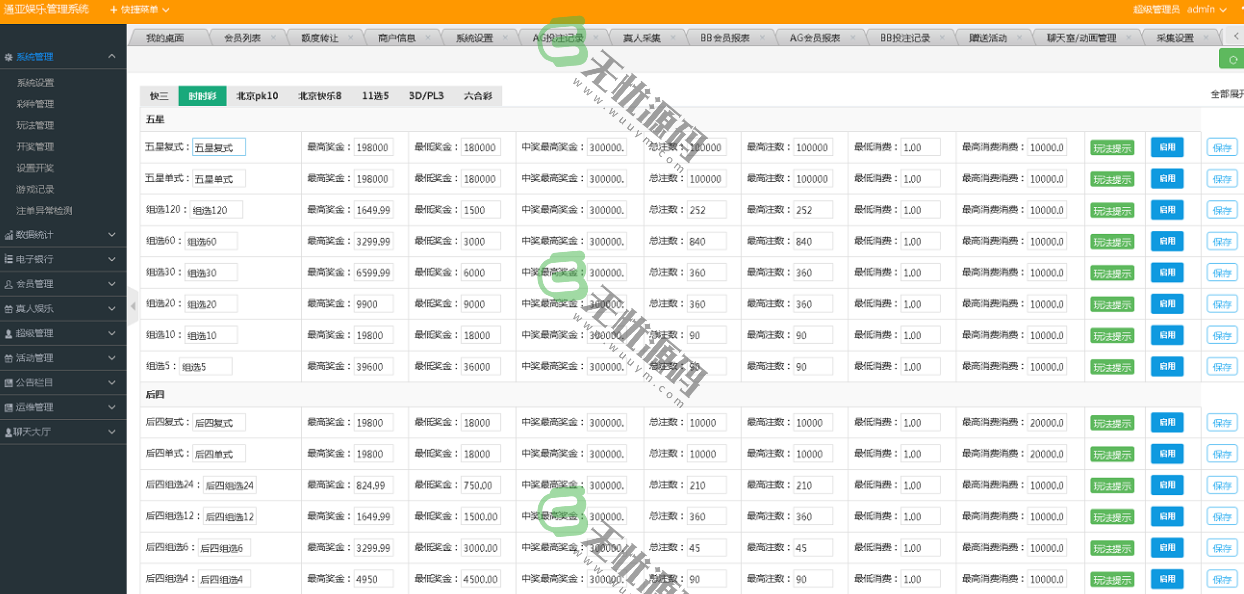The height and width of the screenshot is (594, 1244).
Task: Toggle the 启用 button for 后四复式
Action: (x=1166, y=423)
